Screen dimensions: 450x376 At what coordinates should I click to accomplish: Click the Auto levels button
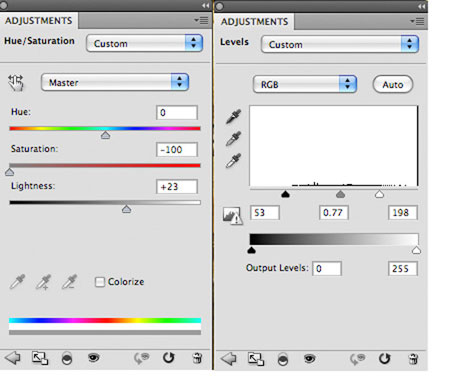[x=393, y=85]
